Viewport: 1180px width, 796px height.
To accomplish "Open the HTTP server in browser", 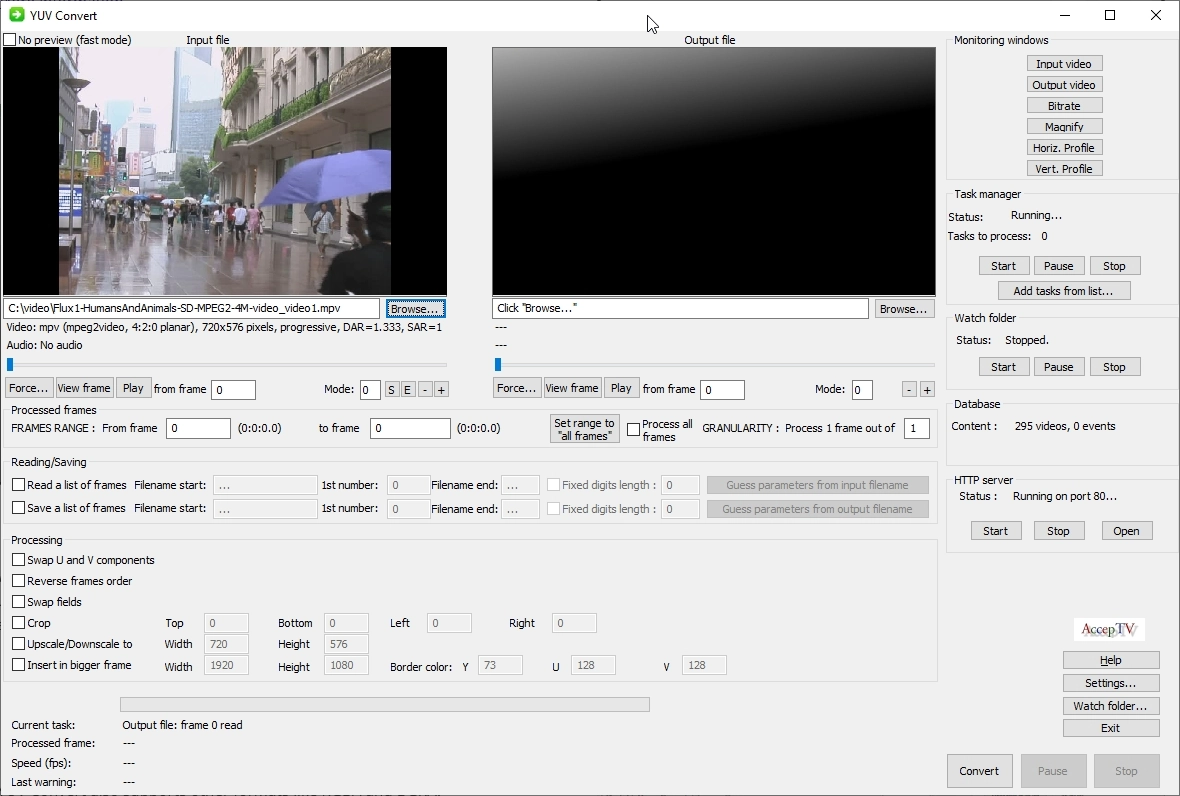I will point(1126,531).
